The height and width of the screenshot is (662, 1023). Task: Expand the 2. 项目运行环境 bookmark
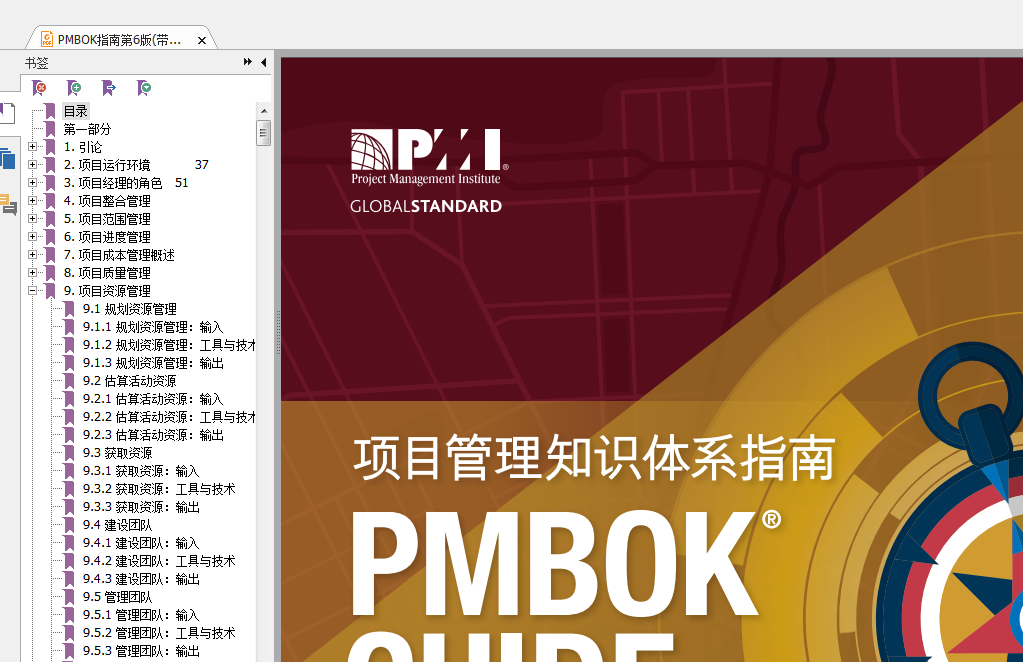[33, 165]
